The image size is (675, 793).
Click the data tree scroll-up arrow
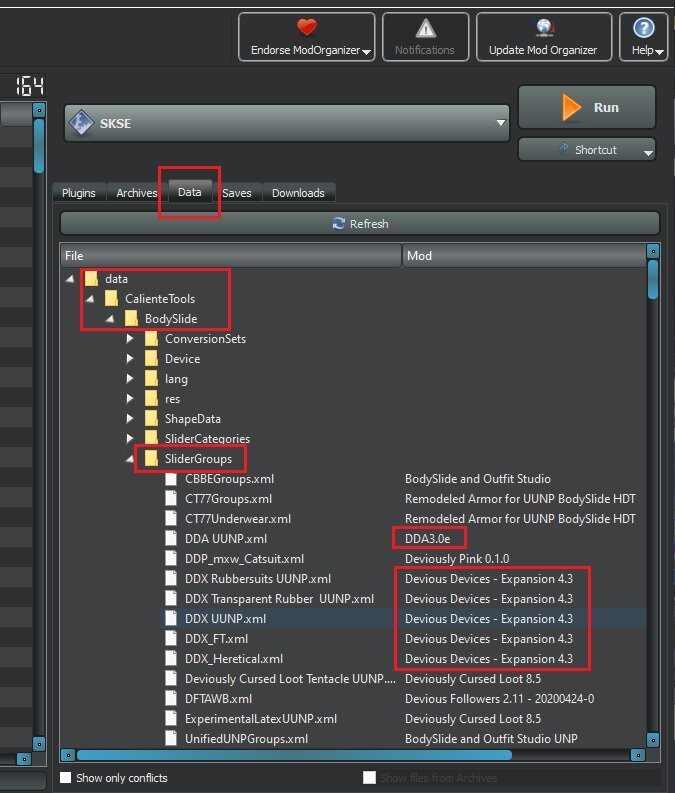653,251
